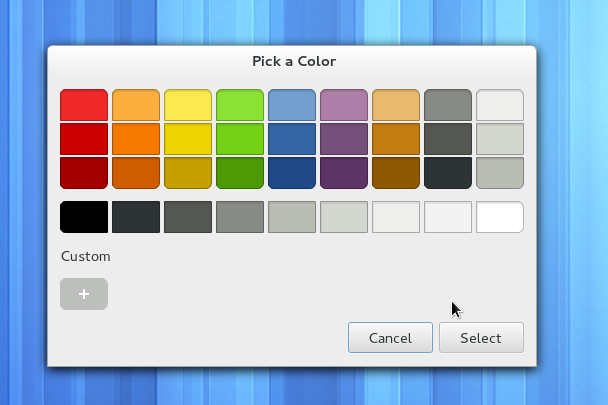608x405 pixels.
Task: Pick the lightest butter yellow swatch
Action: point(188,105)
